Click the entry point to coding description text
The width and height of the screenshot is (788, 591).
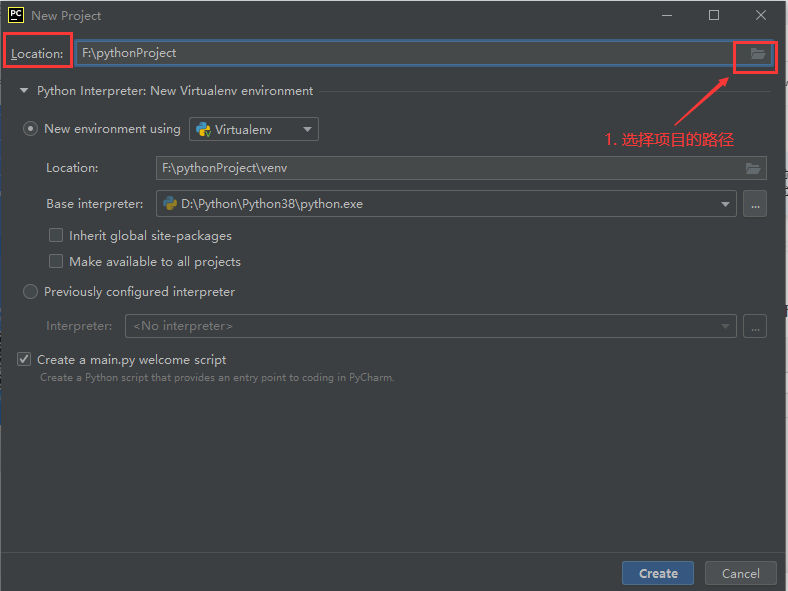[x=217, y=377]
